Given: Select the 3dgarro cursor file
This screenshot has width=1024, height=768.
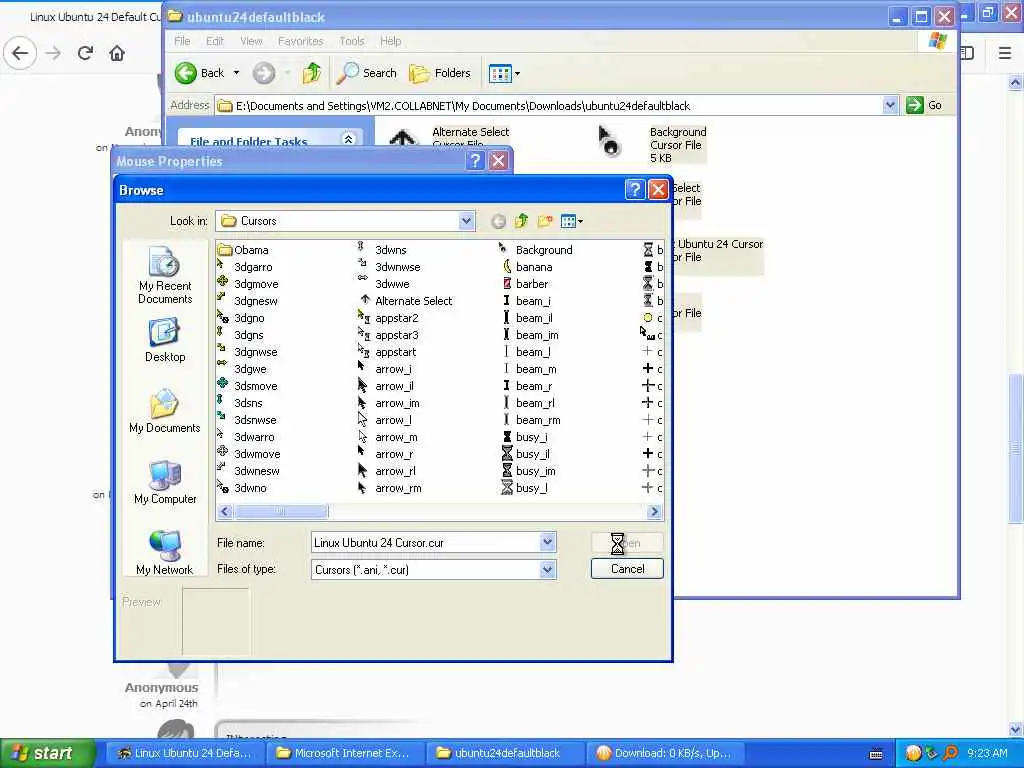Looking at the screenshot, I should tap(245, 266).
